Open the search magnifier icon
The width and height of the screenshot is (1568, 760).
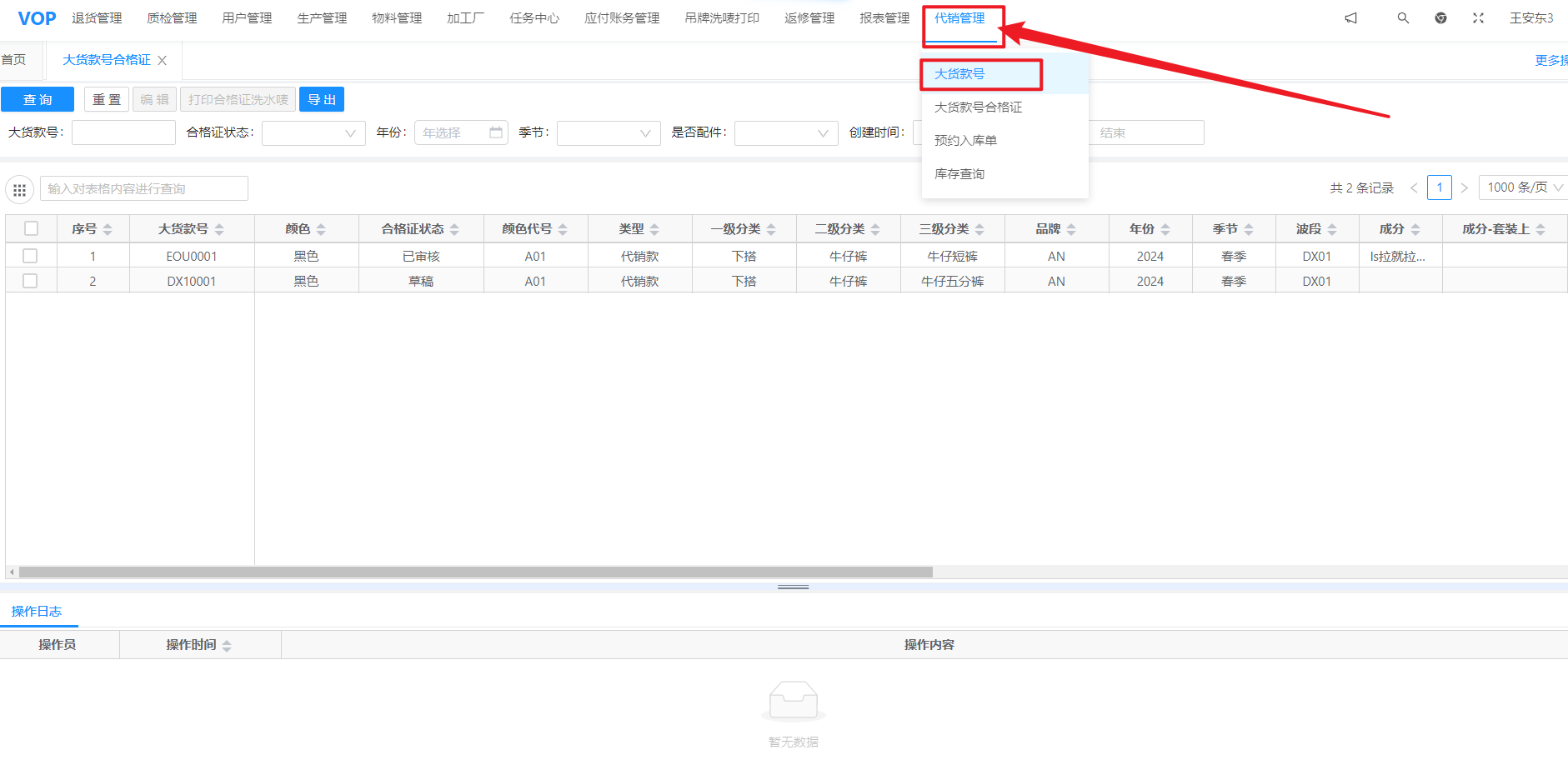(1403, 18)
